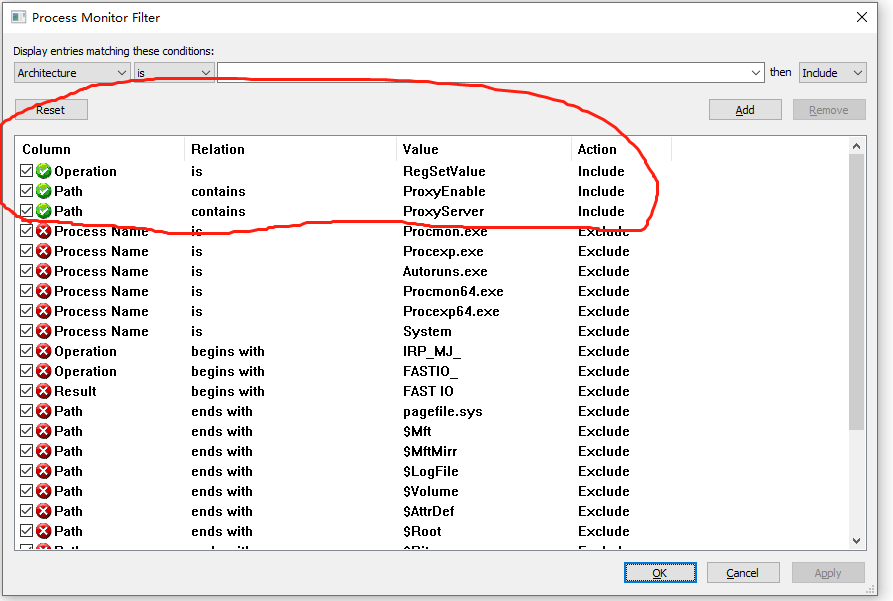Dismiss the dialog using Cancel
The height and width of the screenshot is (601, 893).
click(x=743, y=572)
